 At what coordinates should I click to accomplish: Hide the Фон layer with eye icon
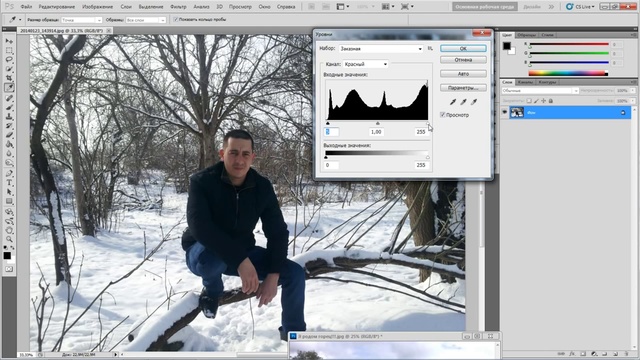pos(505,112)
